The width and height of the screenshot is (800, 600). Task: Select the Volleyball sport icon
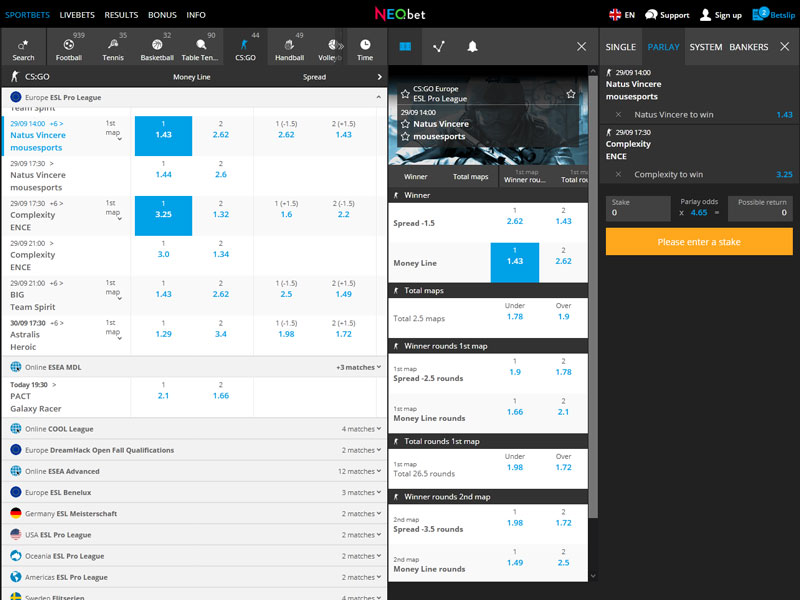[330, 46]
